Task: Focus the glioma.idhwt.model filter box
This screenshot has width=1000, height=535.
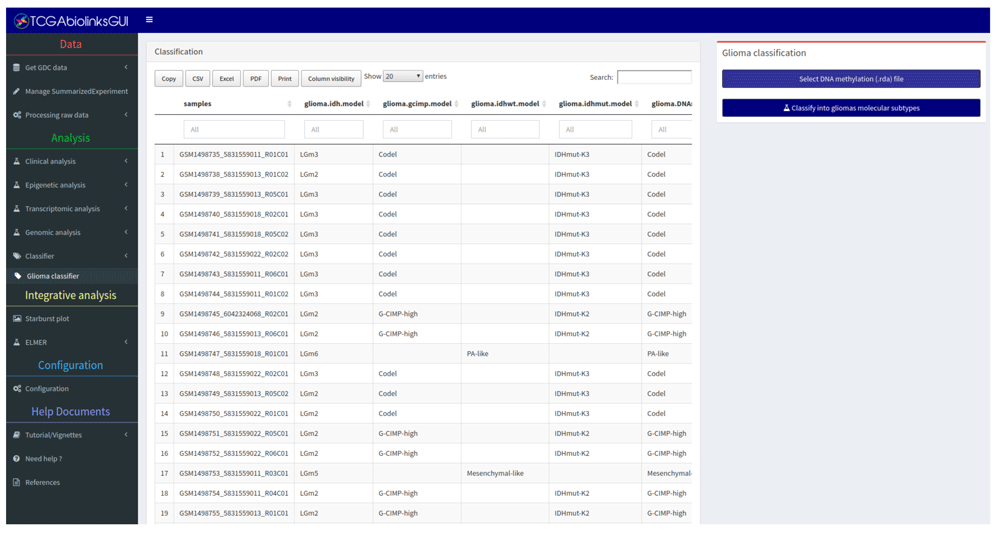Action: pos(505,129)
